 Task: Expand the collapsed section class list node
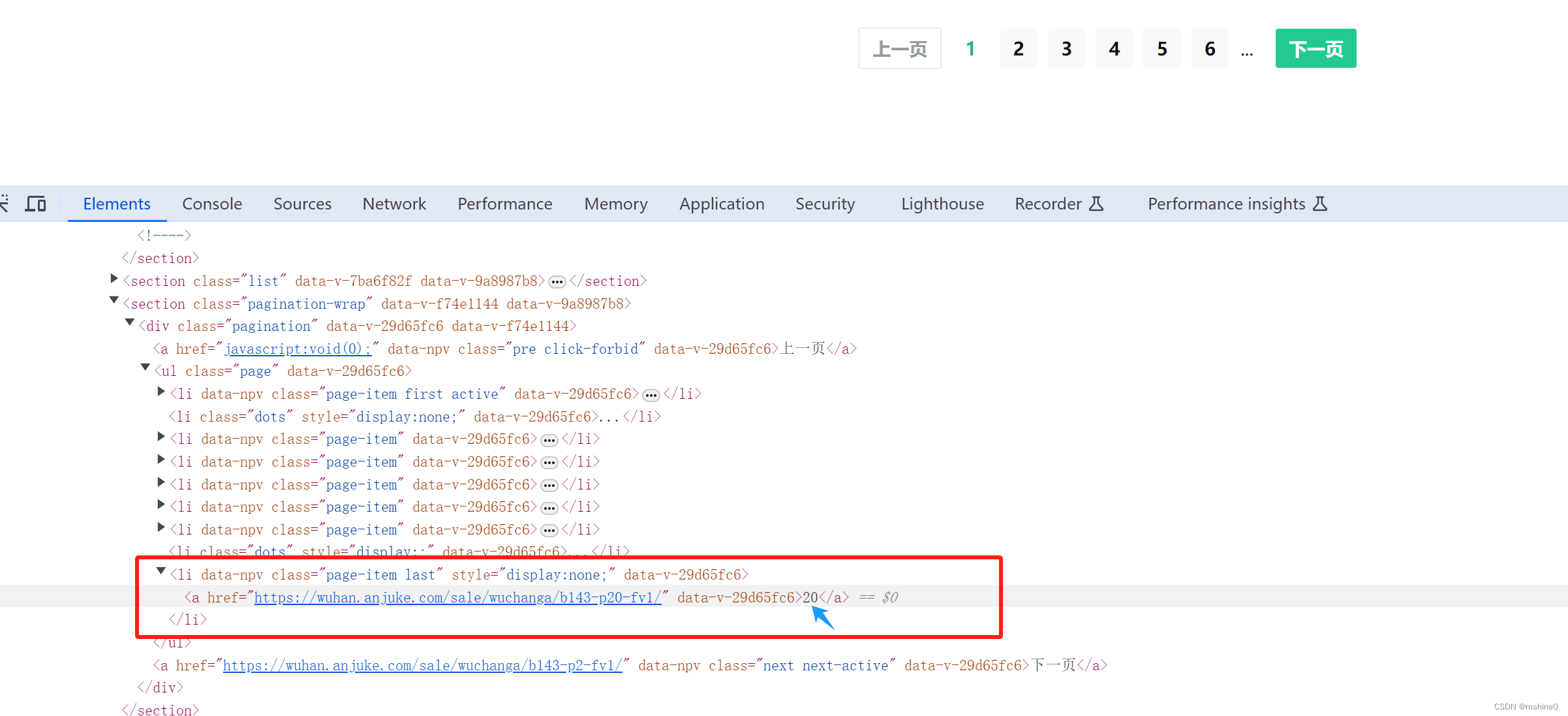114,279
